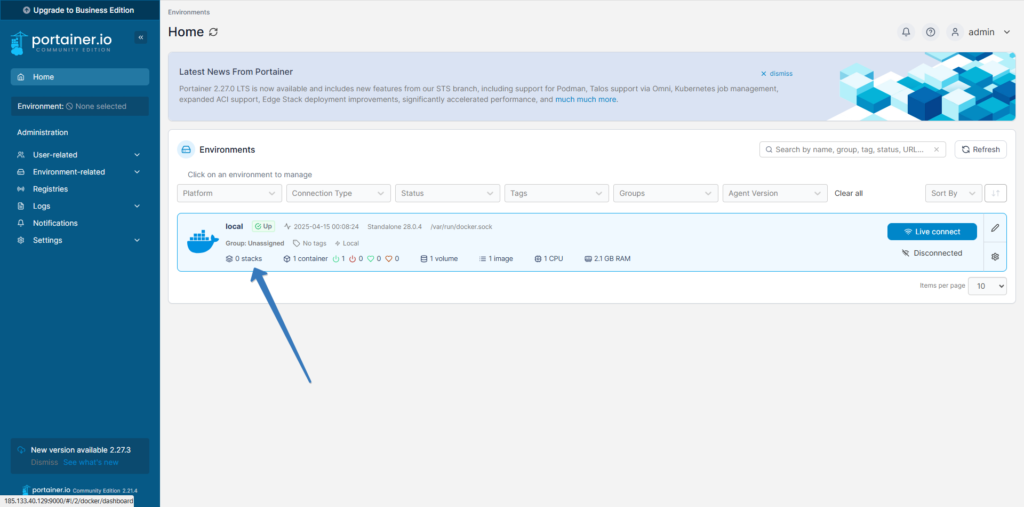
Task: Click the 0 stacks count
Action: [244, 259]
